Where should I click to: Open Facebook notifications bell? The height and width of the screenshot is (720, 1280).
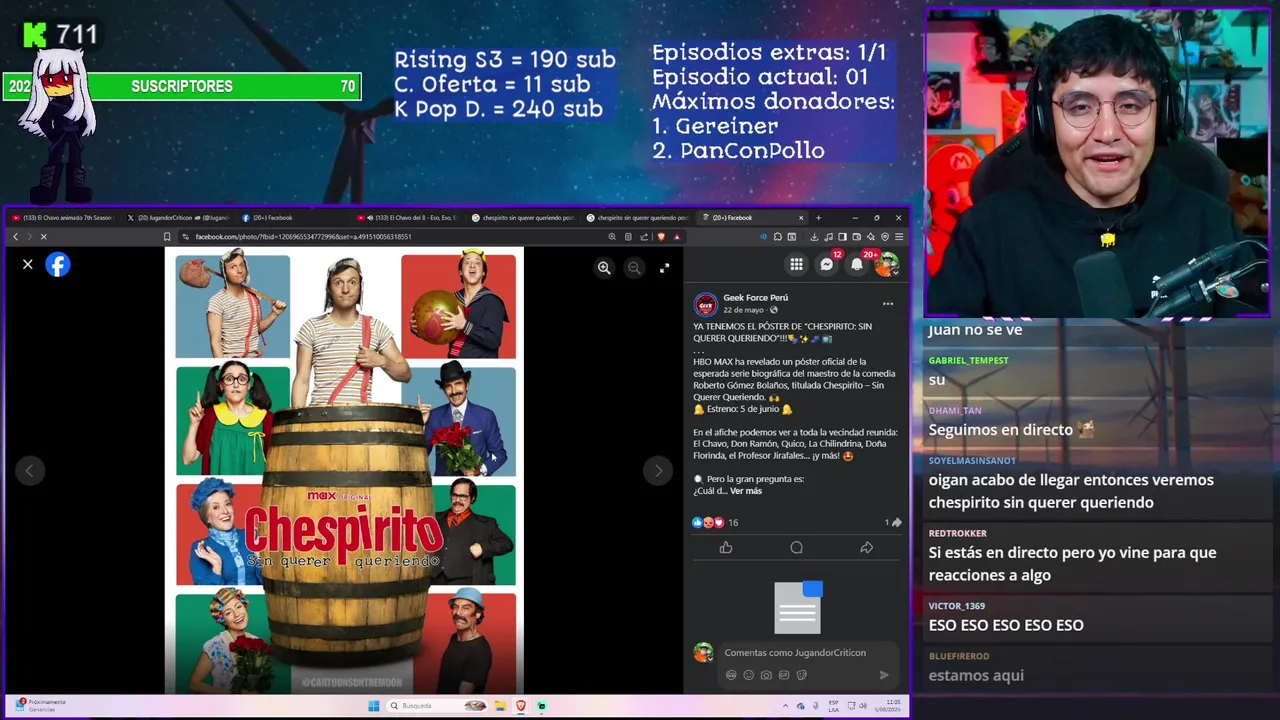(x=857, y=264)
